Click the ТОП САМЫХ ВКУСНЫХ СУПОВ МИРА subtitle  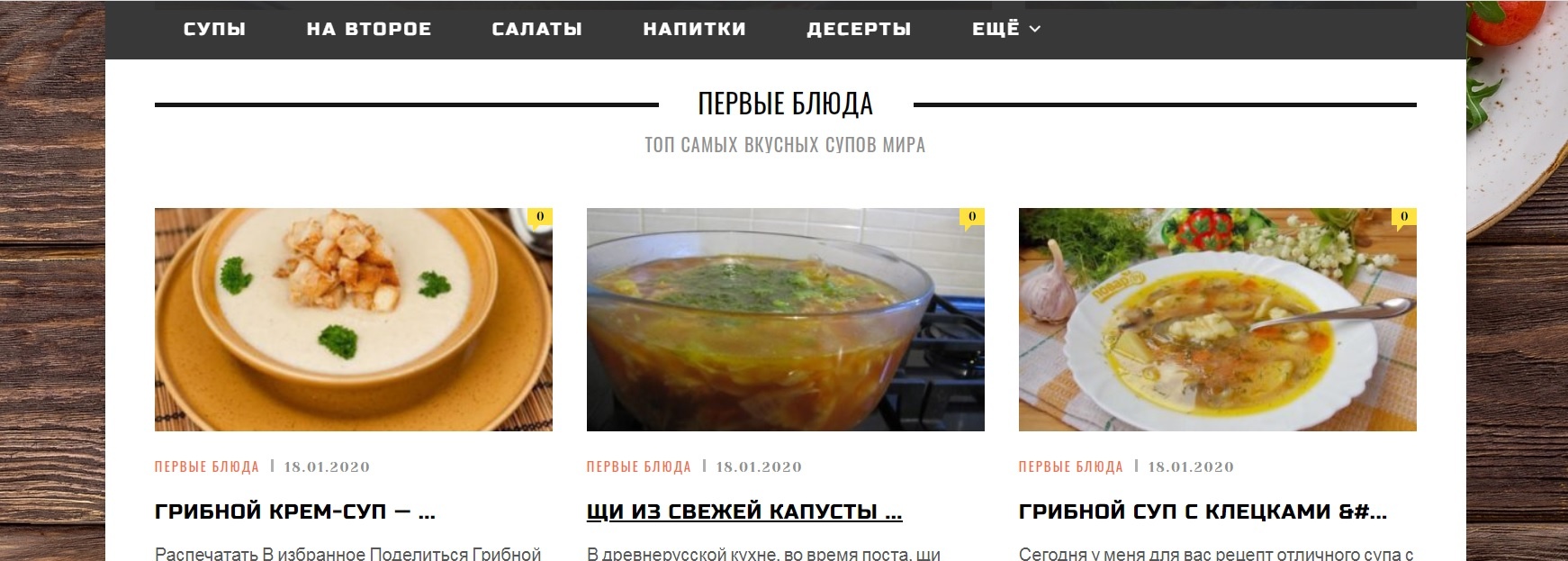785,145
